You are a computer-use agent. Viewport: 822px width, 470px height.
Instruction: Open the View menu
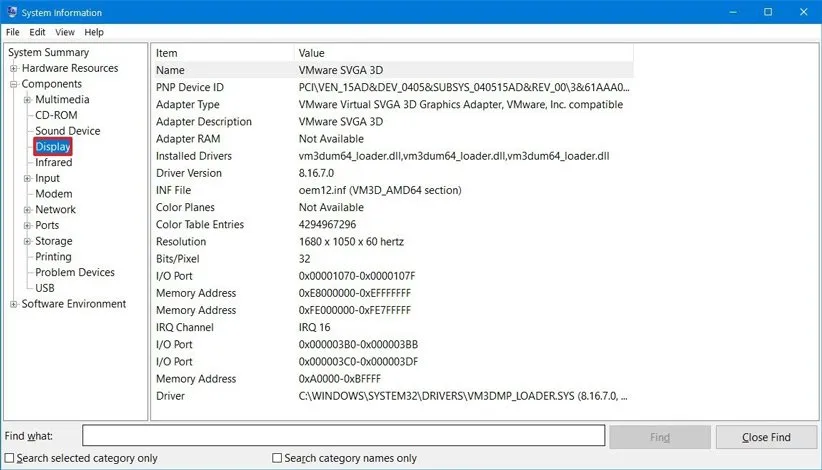(x=65, y=32)
